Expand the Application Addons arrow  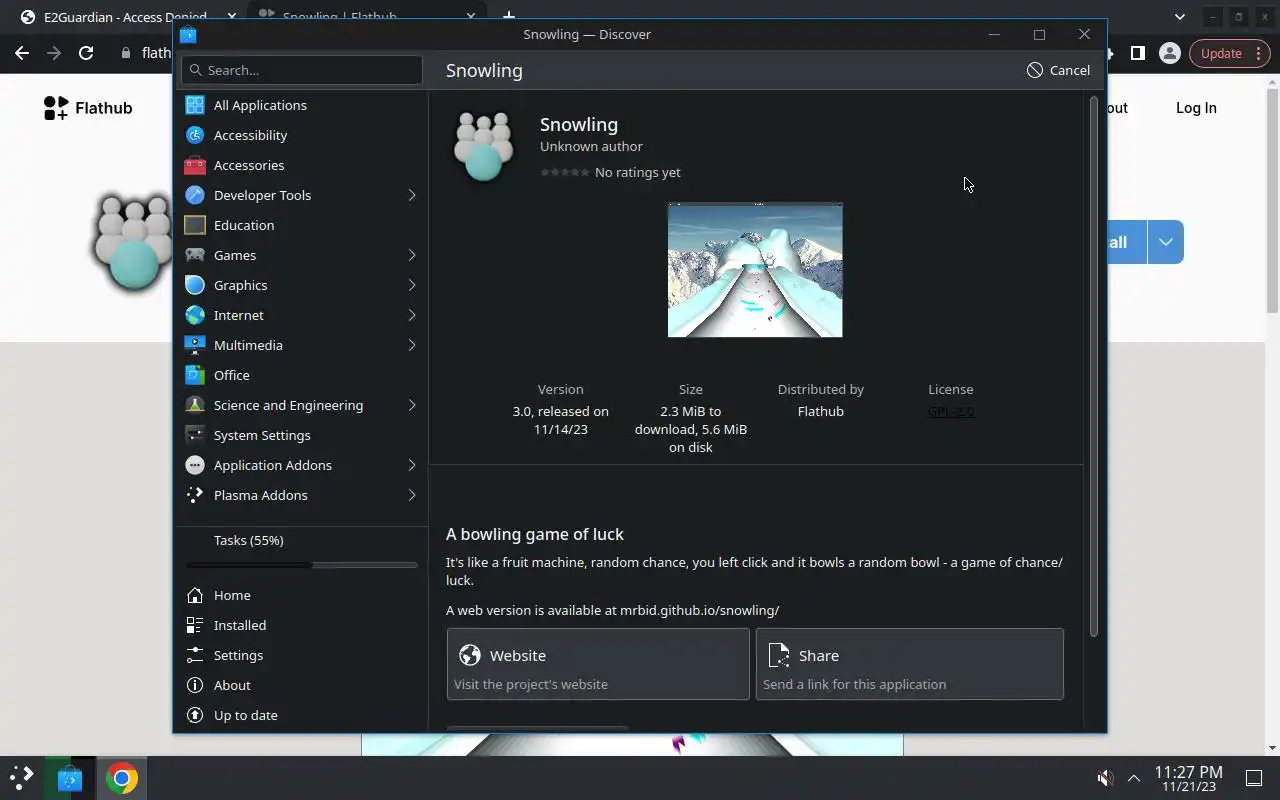coord(411,465)
